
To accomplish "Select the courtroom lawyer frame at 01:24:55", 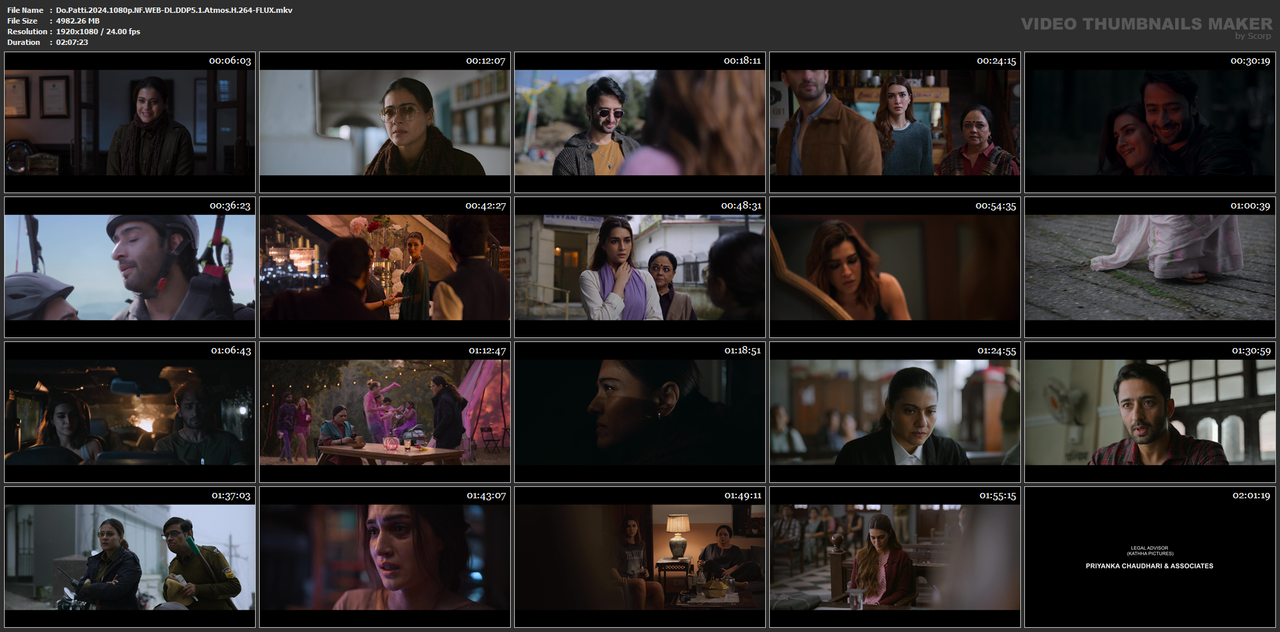I will 895,412.
